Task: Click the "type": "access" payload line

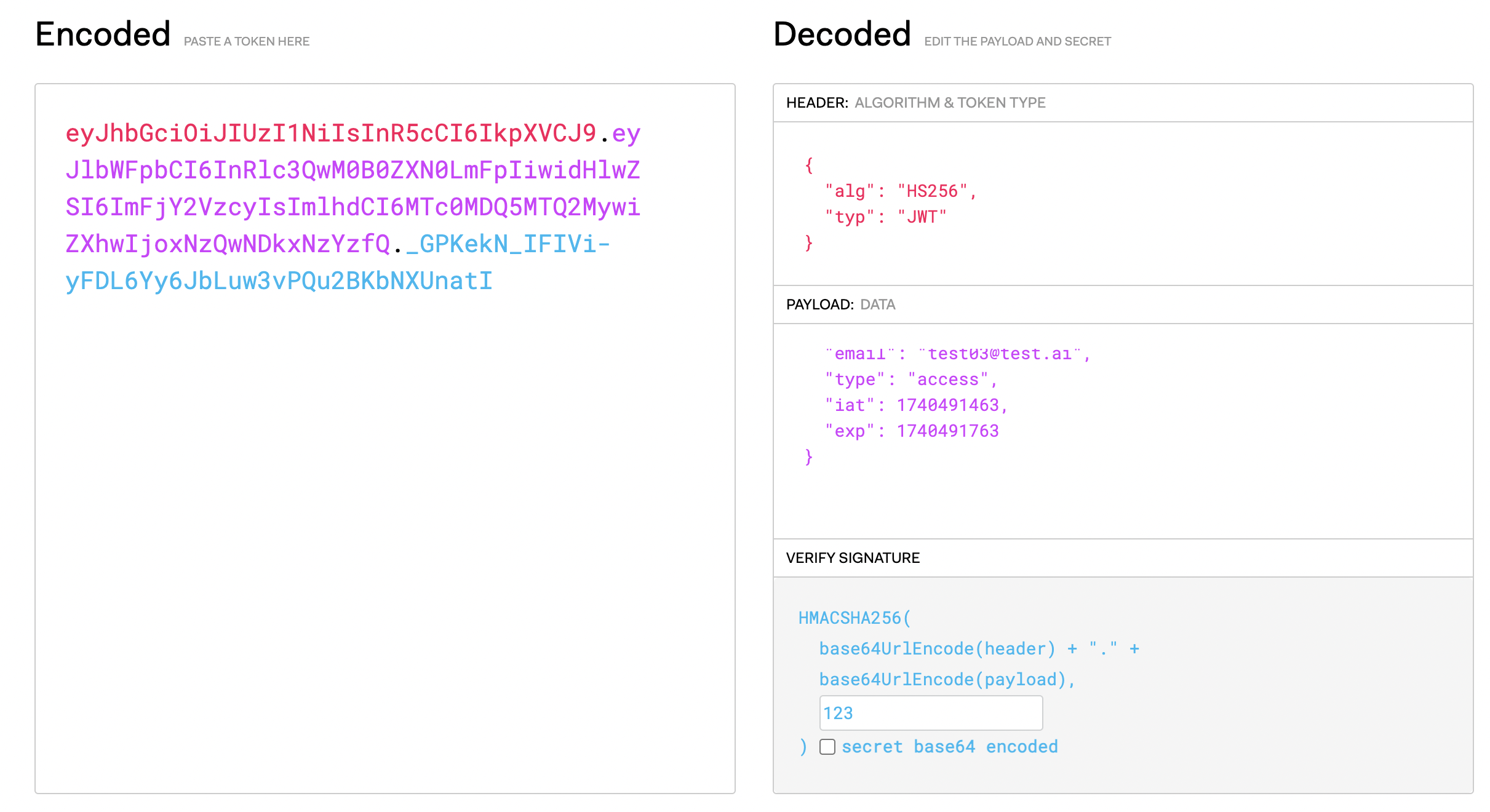Action: coord(910,380)
